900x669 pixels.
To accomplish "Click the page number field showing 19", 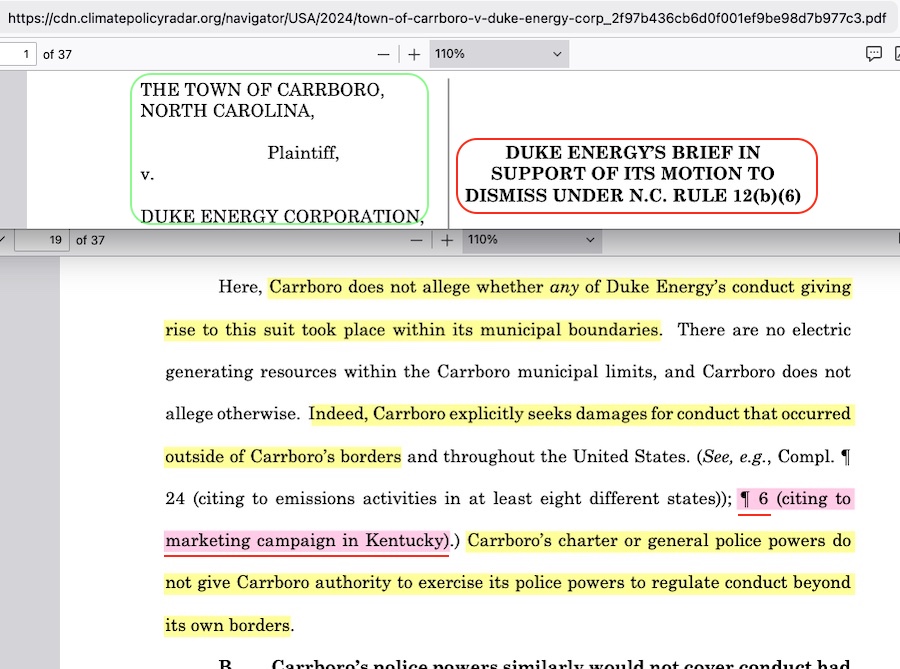I will point(45,240).
